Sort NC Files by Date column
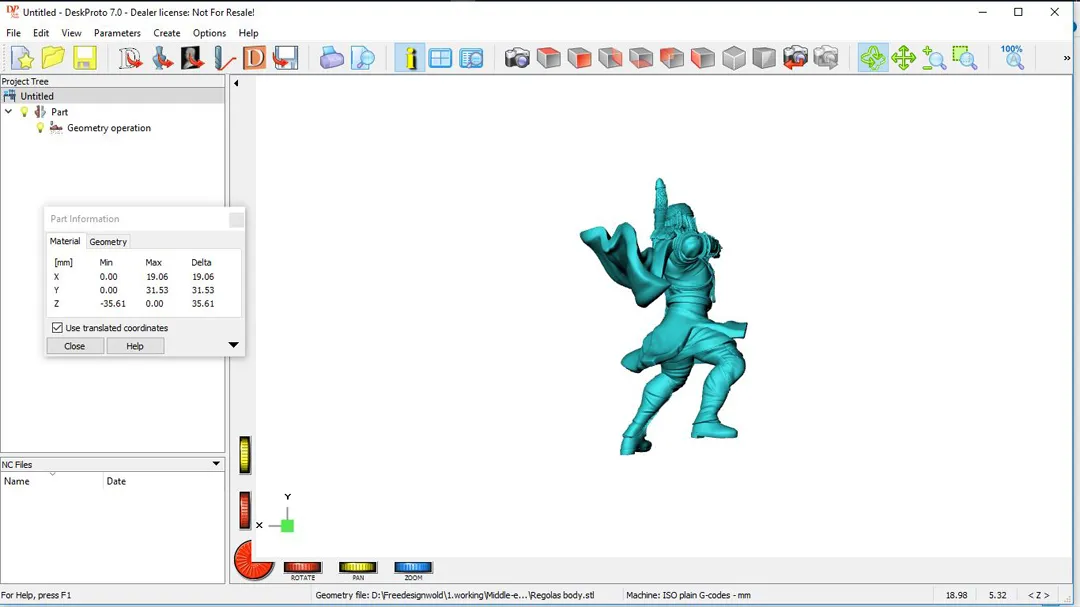 click(x=163, y=481)
